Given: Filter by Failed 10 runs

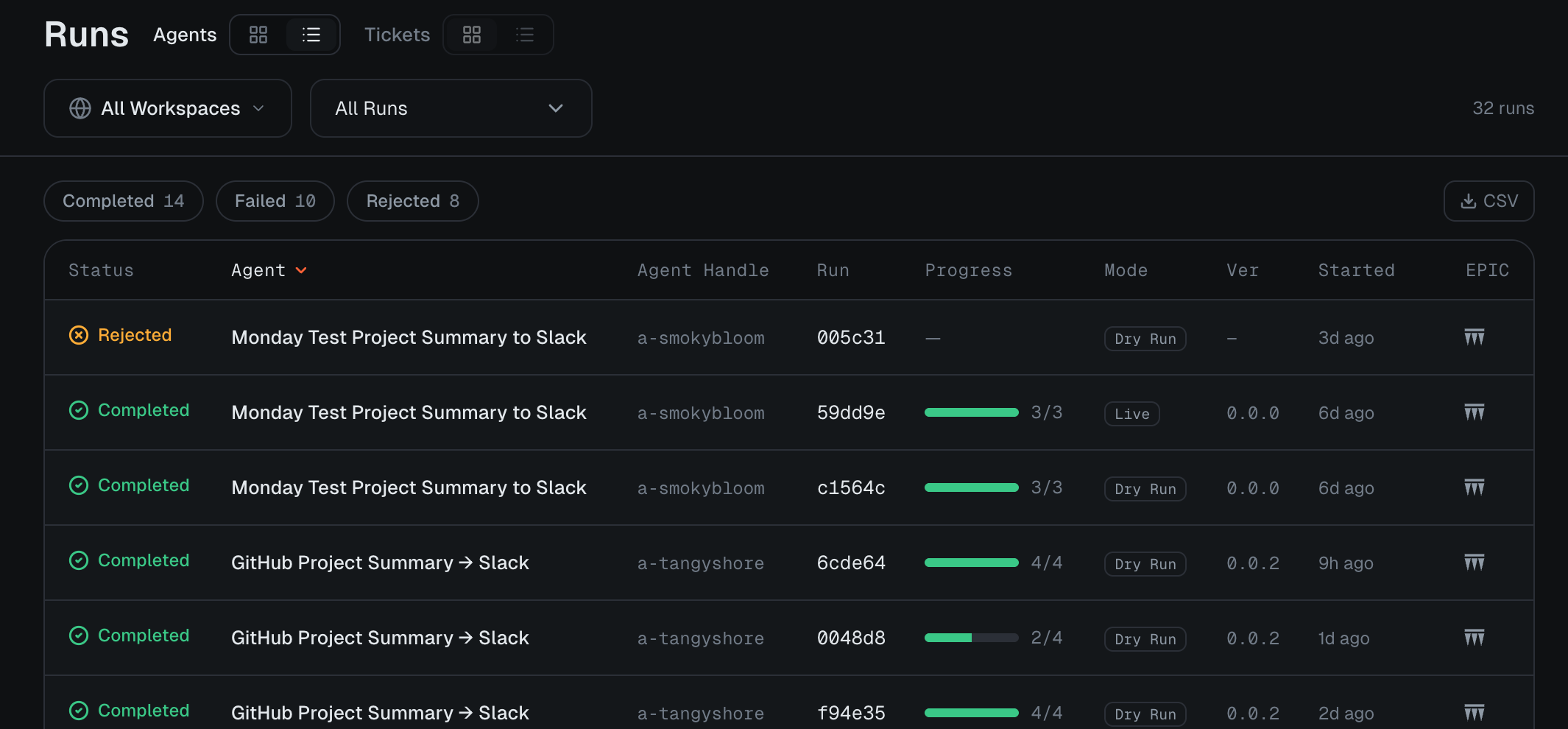Looking at the screenshot, I should coord(275,201).
